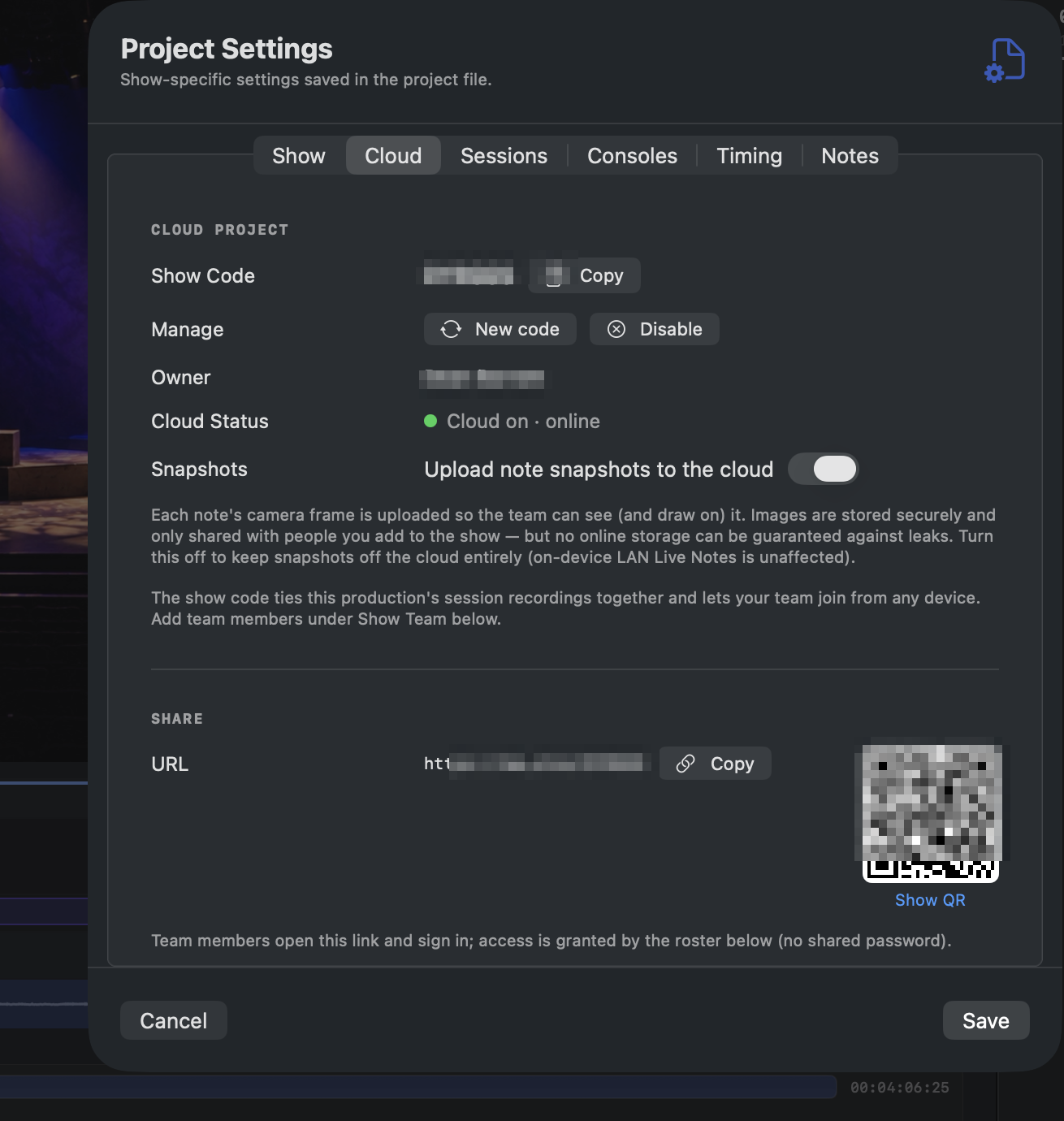Image resolution: width=1064 pixels, height=1121 pixels.
Task: Open the Notes tab
Action: tap(850, 156)
